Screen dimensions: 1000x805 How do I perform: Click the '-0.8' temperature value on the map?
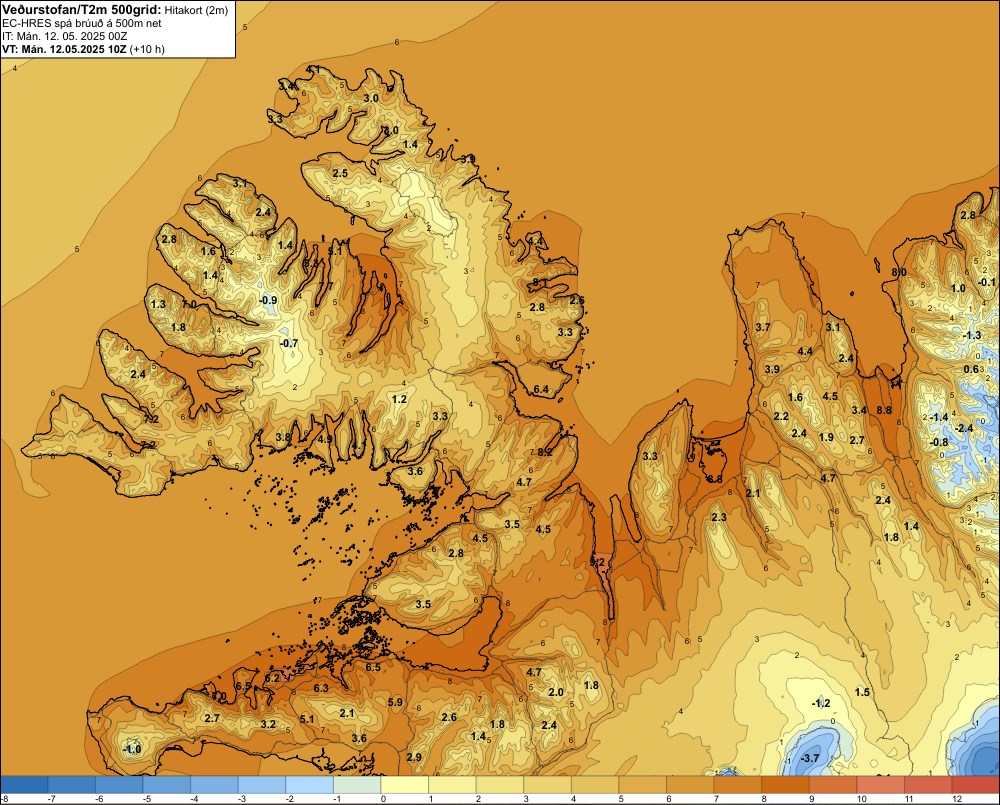939,443
